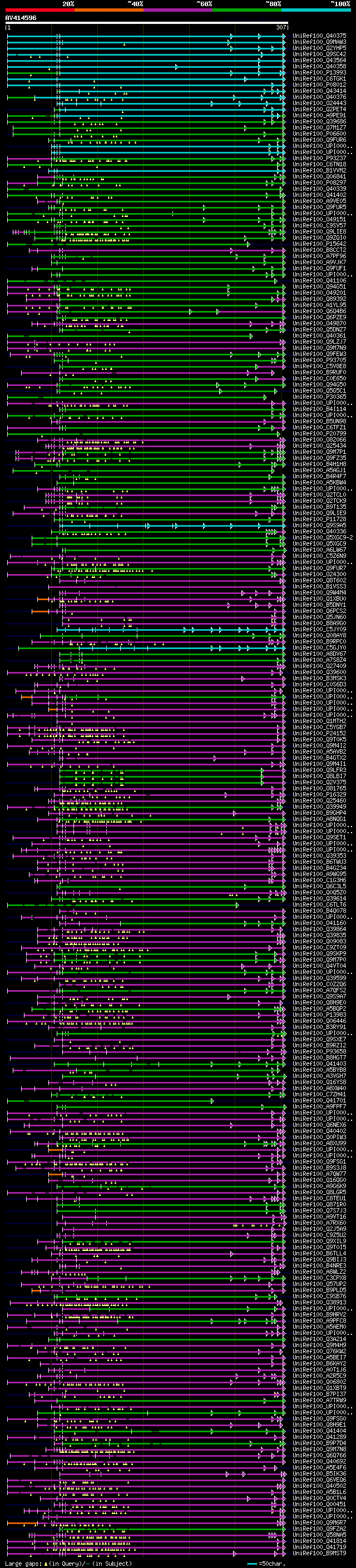Select the UniRef100_P06600 entry
356x1568 pixels.
pyautogui.click(x=319, y=133)
